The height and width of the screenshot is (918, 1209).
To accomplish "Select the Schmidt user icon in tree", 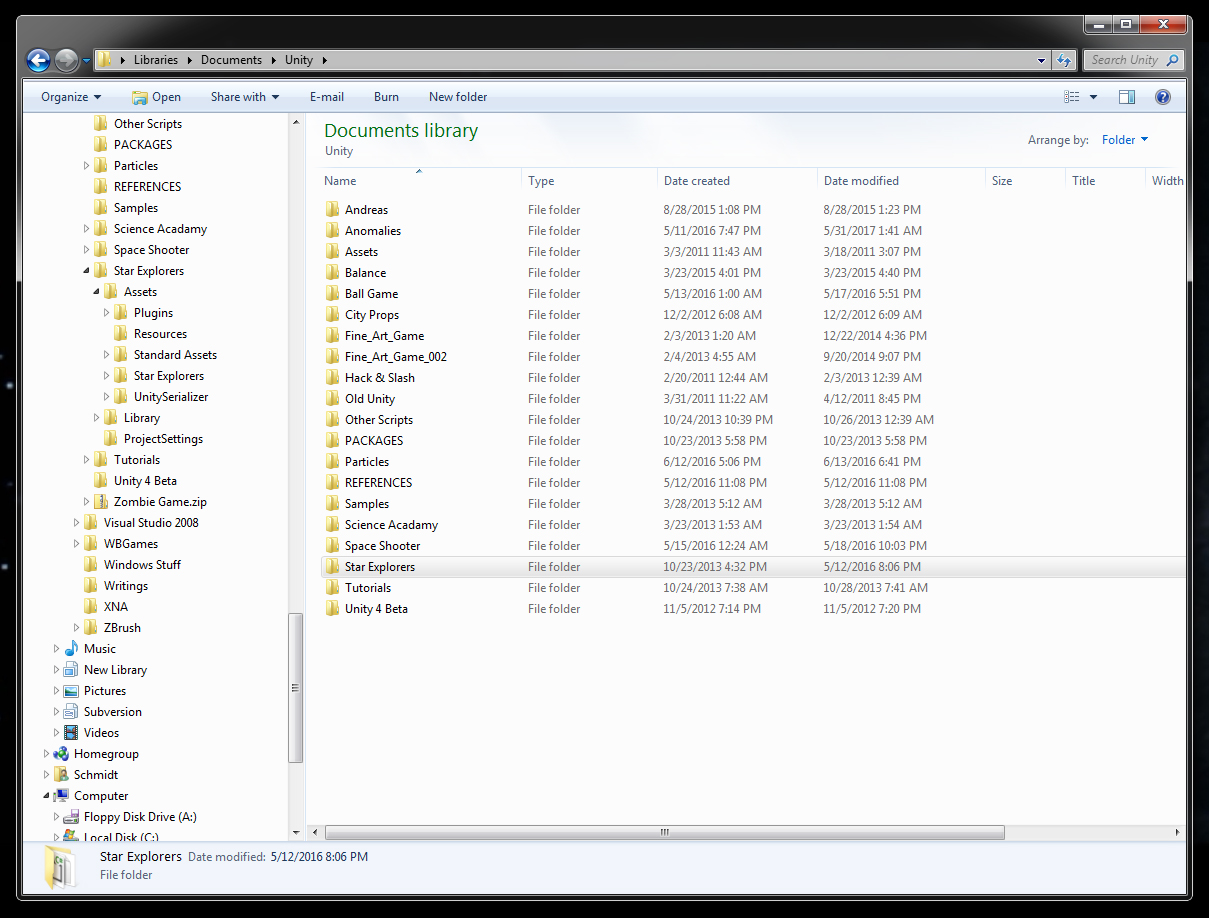I will pos(61,775).
